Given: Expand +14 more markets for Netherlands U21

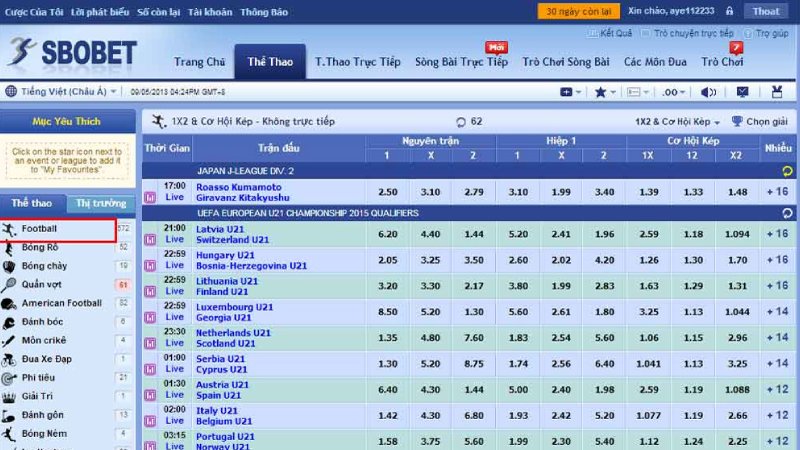Looking at the screenshot, I should pos(778,337).
